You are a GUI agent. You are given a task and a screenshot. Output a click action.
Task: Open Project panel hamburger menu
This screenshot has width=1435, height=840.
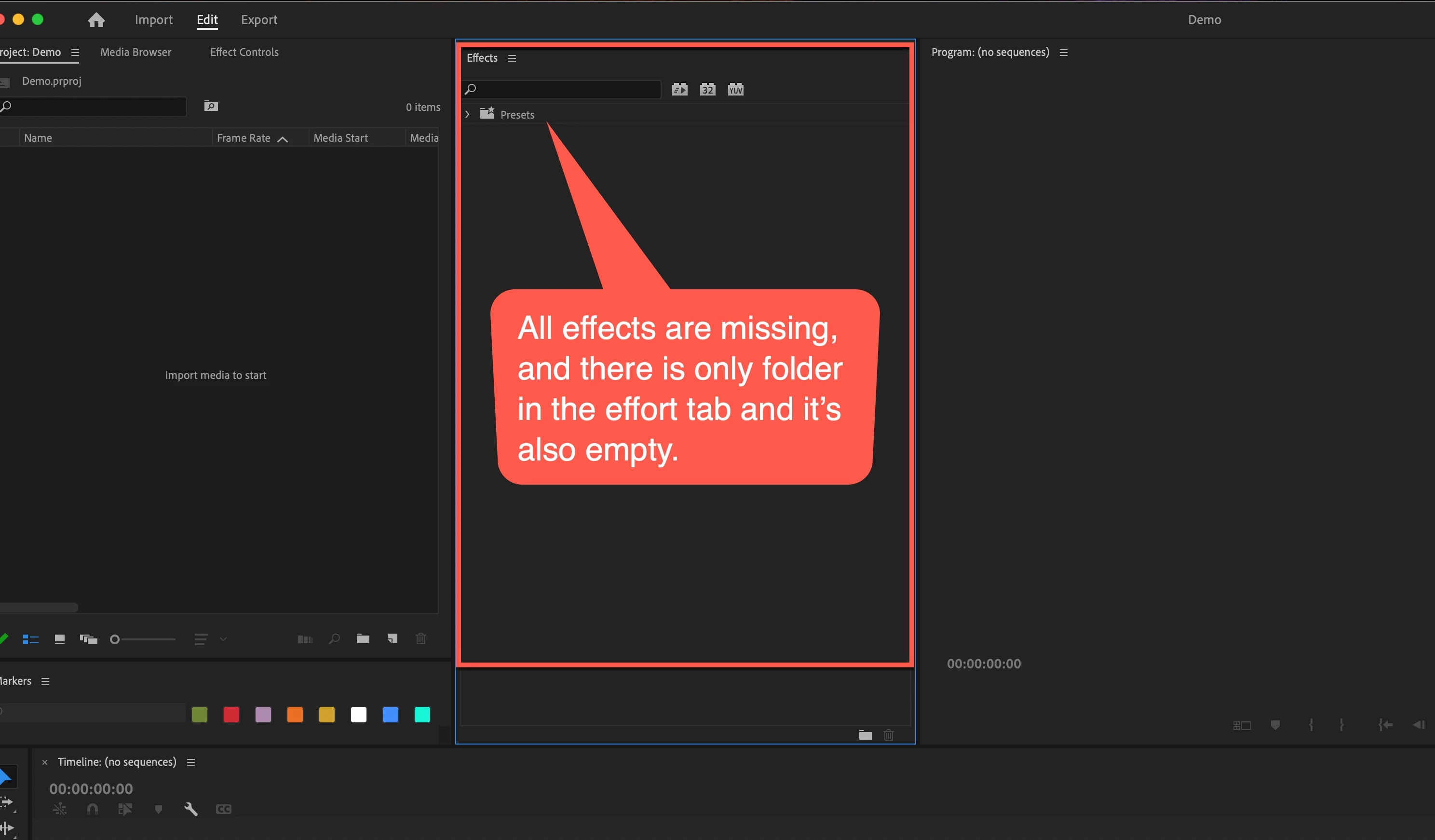pos(75,53)
